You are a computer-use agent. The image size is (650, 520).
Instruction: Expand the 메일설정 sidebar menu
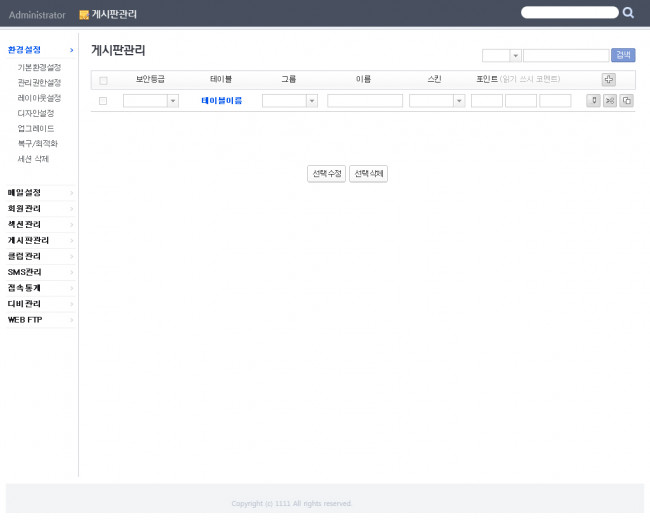(x=38, y=192)
